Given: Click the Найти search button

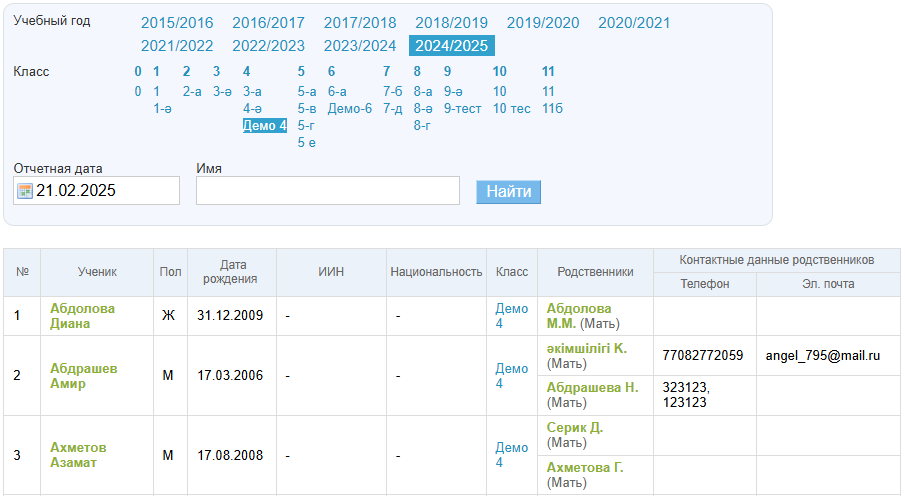Looking at the screenshot, I should point(508,191).
